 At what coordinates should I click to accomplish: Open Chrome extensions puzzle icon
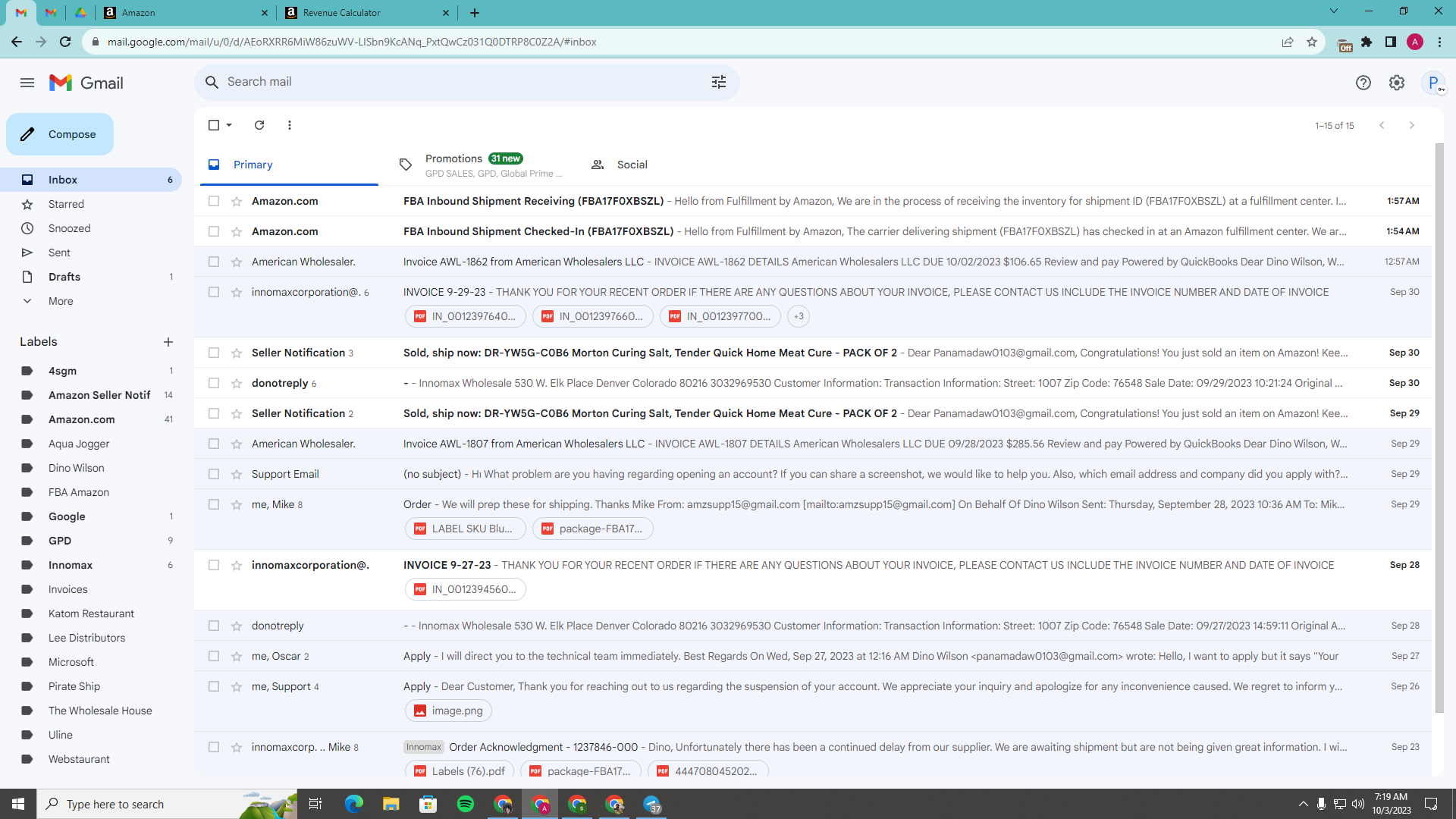click(1367, 42)
